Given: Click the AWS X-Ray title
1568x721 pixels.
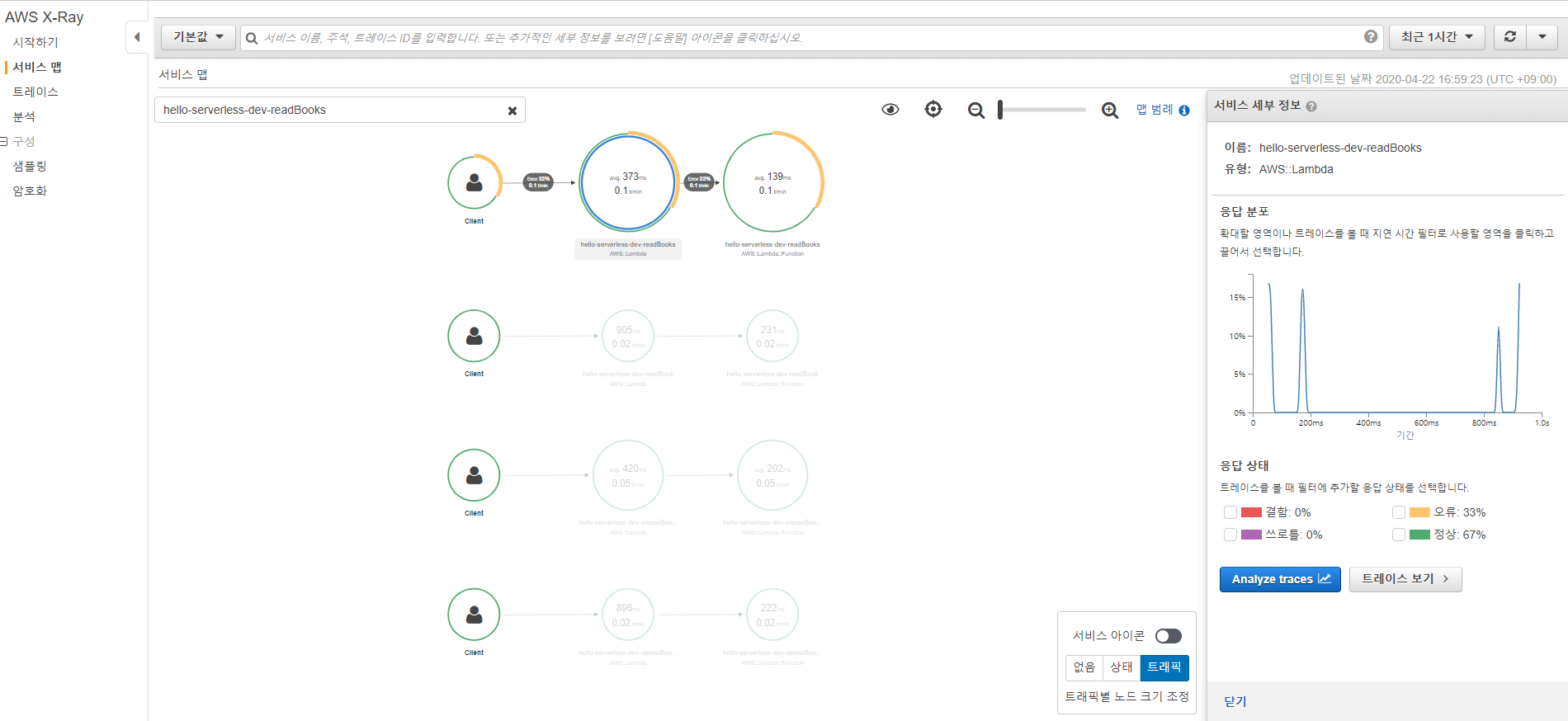Looking at the screenshot, I should point(45,16).
